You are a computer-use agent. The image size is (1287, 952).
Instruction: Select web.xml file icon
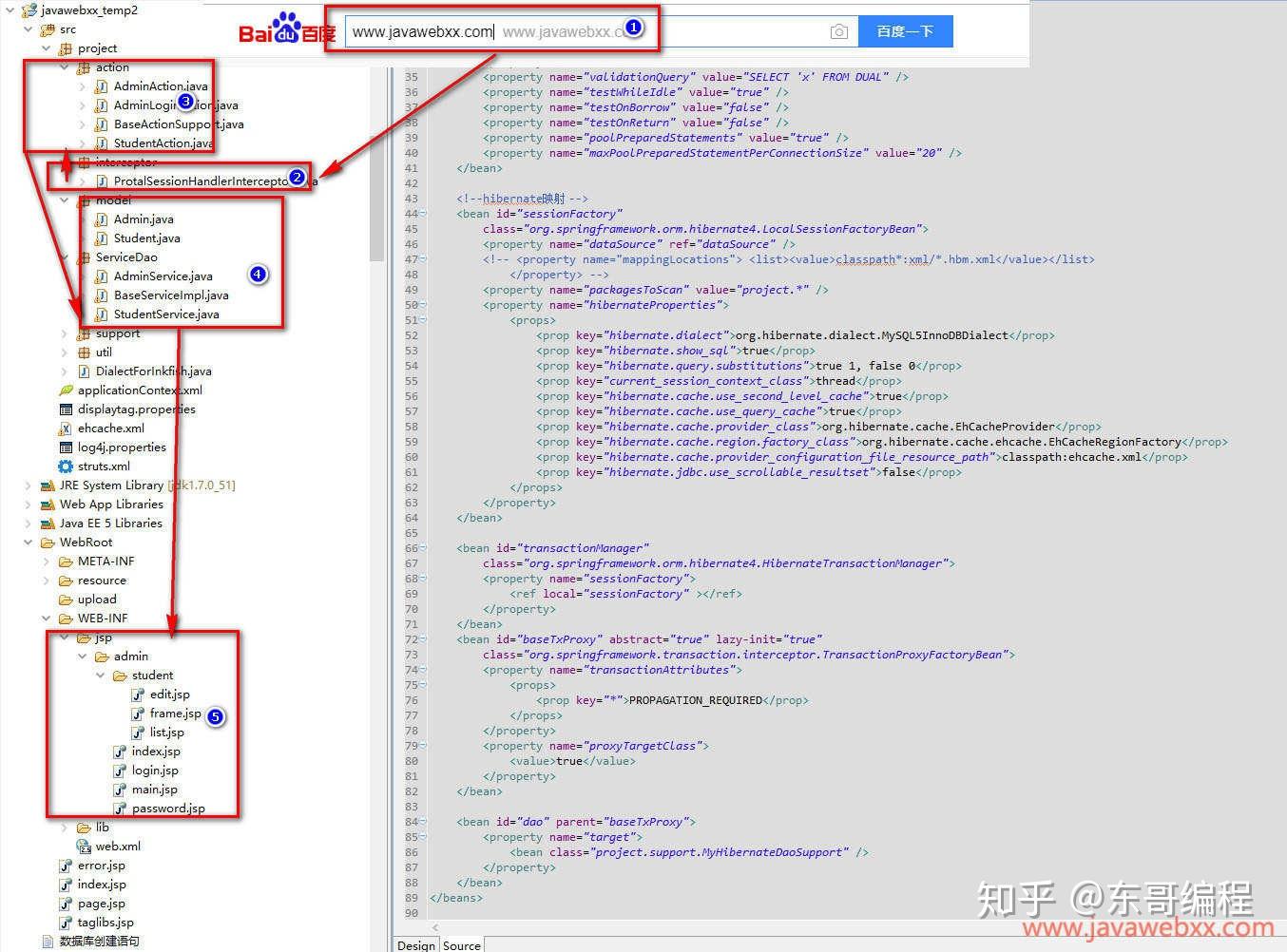coord(84,847)
